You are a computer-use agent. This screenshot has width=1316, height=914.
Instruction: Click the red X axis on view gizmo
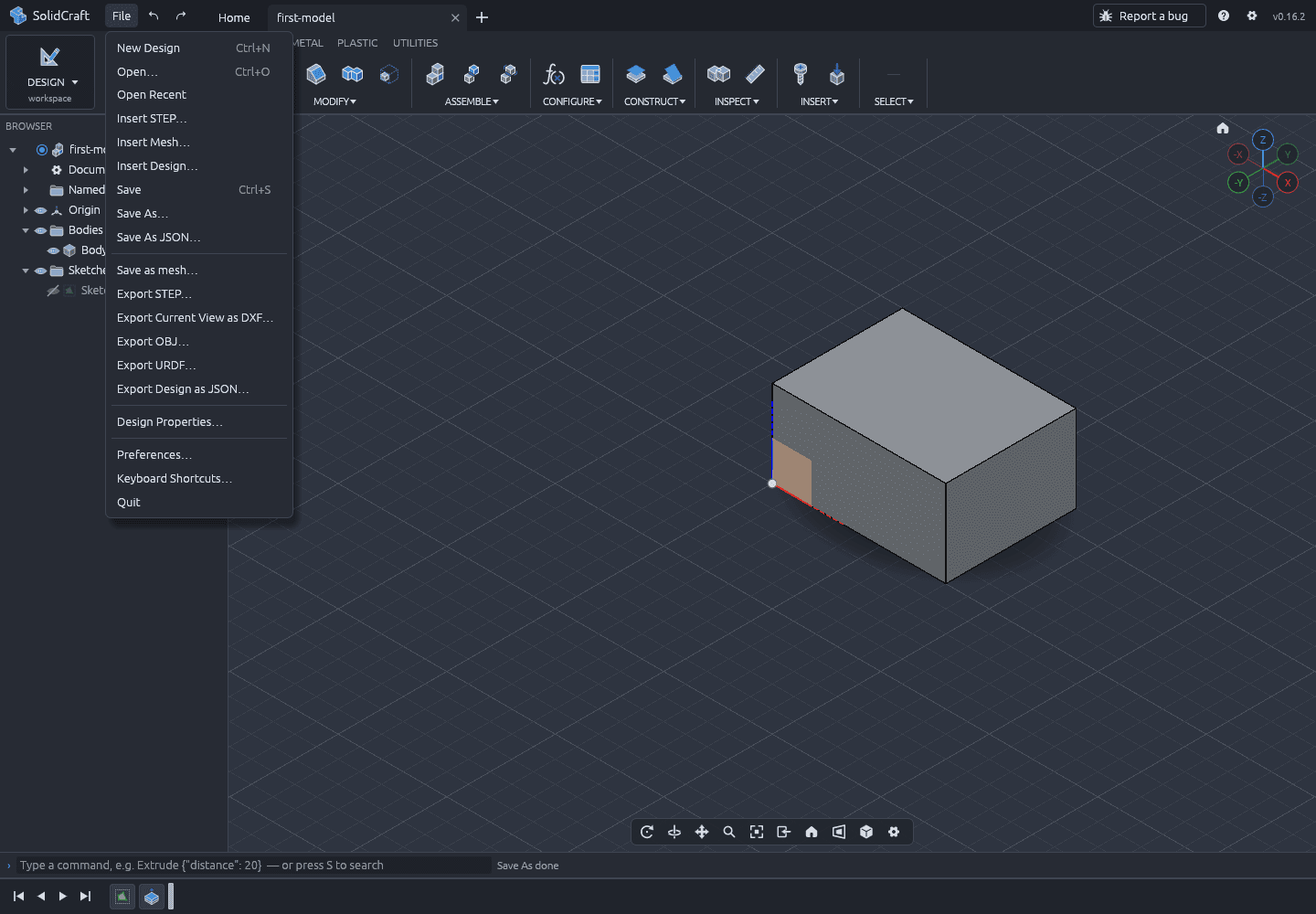click(1288, 183)
